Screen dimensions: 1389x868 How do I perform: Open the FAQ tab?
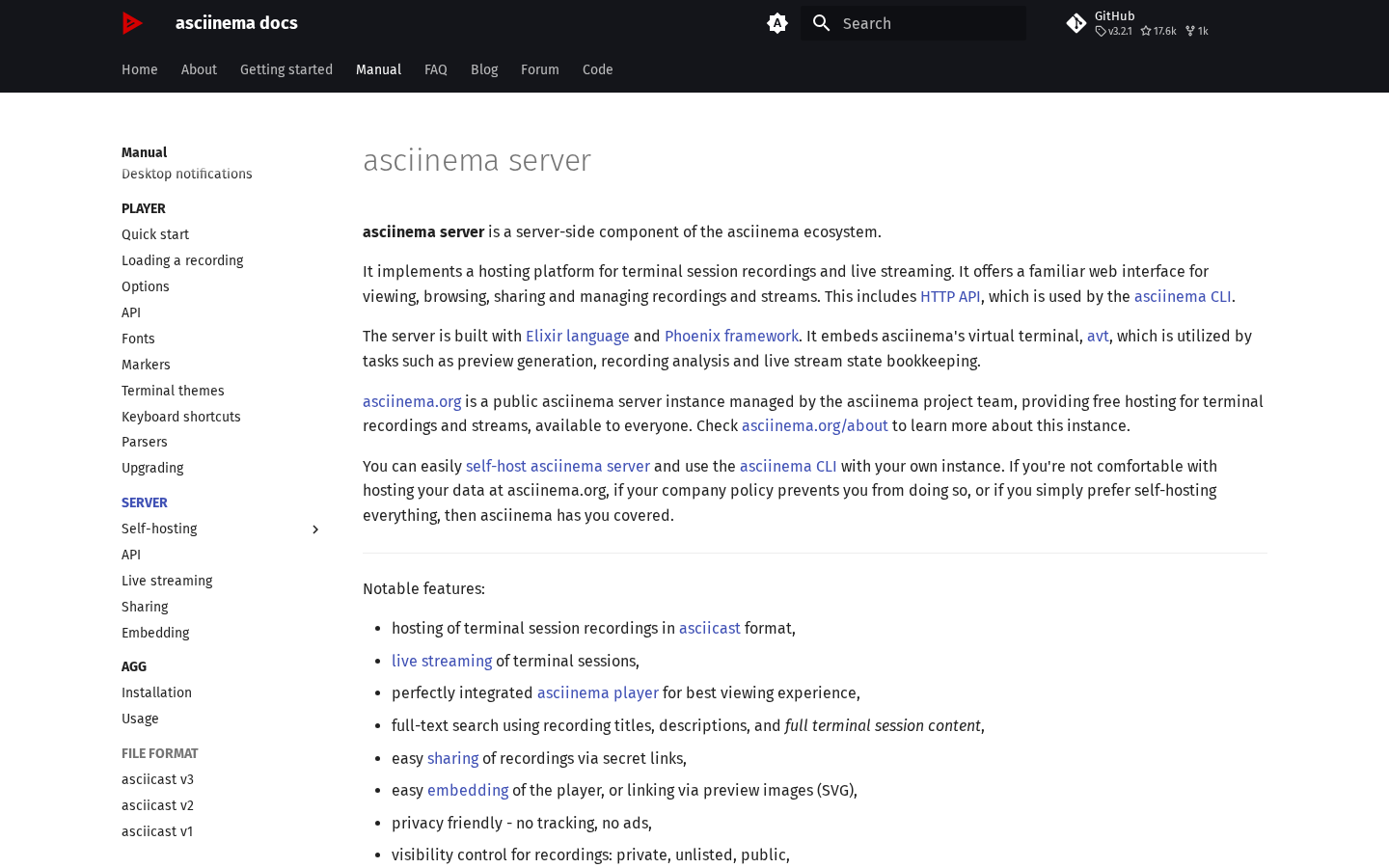click(x=436, y=69)
